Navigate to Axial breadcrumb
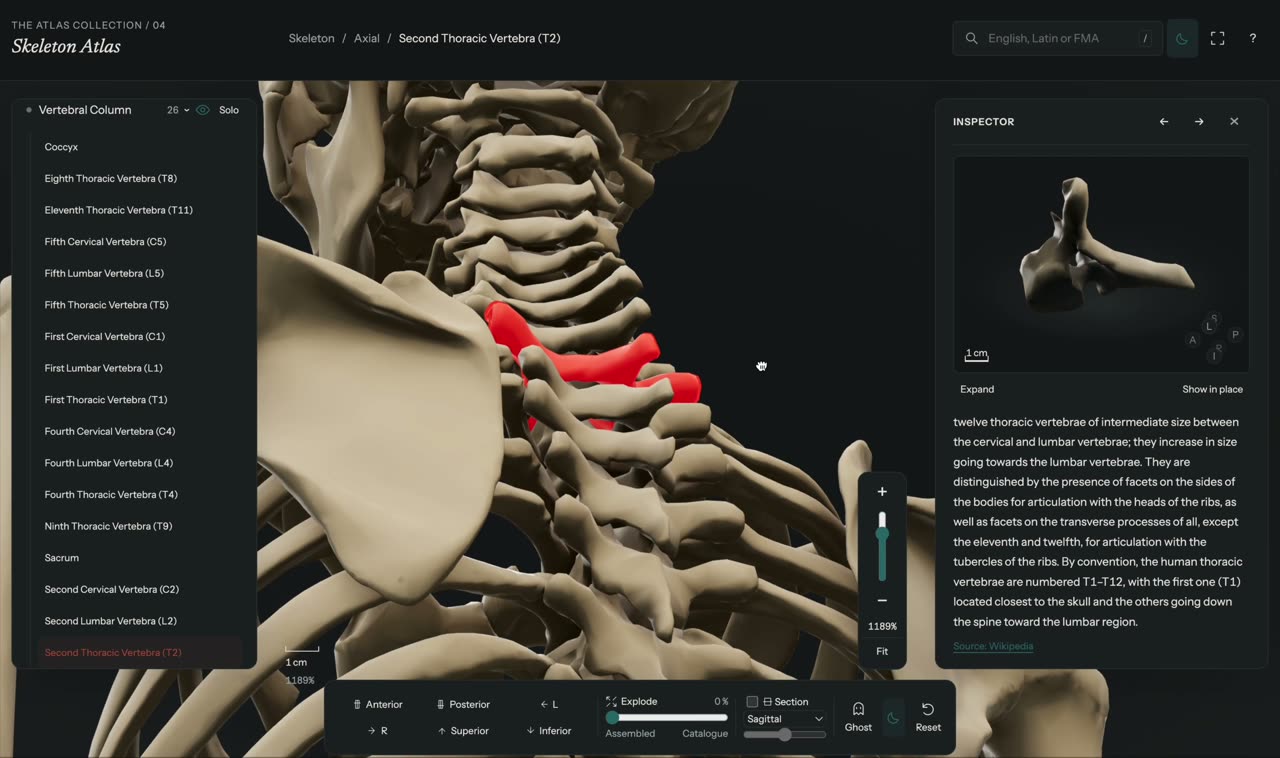This screenshot has height=758, width=1280. click(367, 38)
